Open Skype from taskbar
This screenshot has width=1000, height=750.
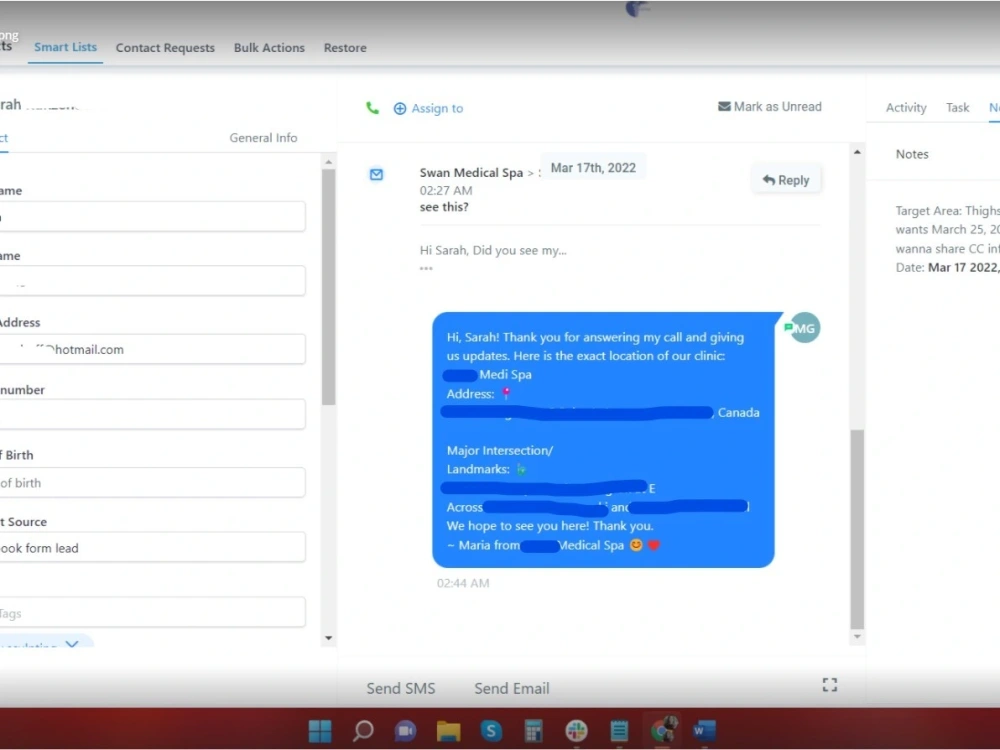point(491,731)
